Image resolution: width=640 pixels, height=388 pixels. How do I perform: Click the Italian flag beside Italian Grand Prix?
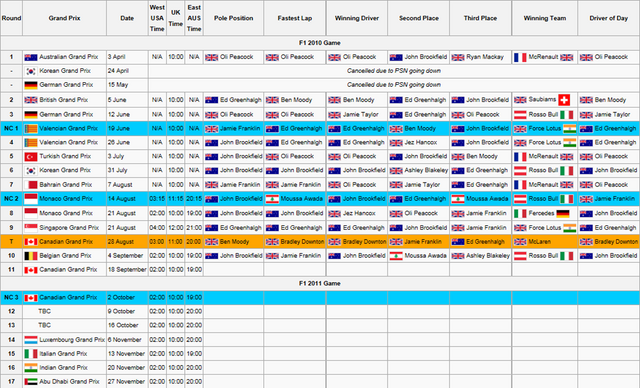[x=31, y=354]
